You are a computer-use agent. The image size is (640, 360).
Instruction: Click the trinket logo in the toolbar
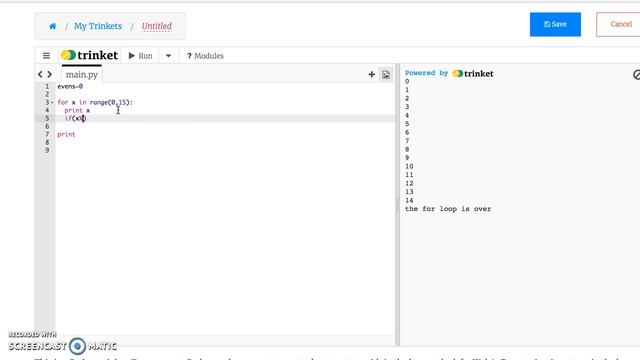pos(90,55)
